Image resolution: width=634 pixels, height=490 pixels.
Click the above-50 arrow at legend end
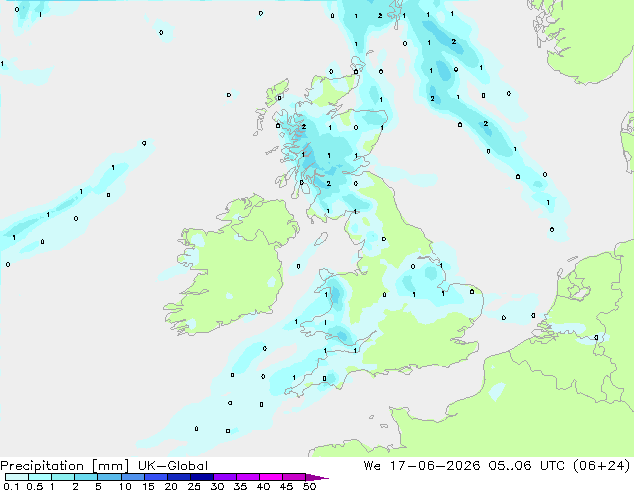point(317,477)
